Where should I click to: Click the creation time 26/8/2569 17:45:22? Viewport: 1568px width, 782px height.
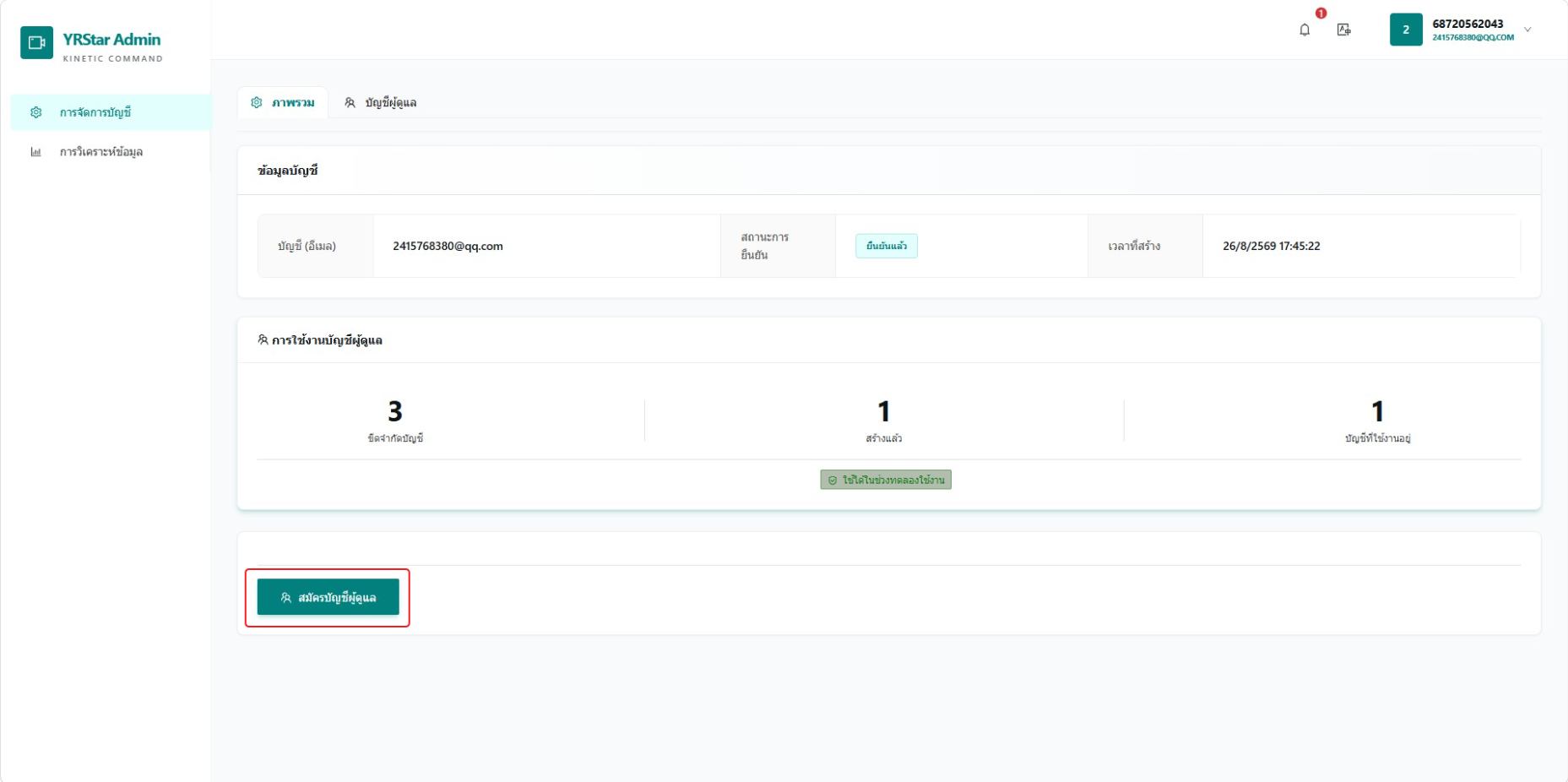click(x=1272, y=246)
